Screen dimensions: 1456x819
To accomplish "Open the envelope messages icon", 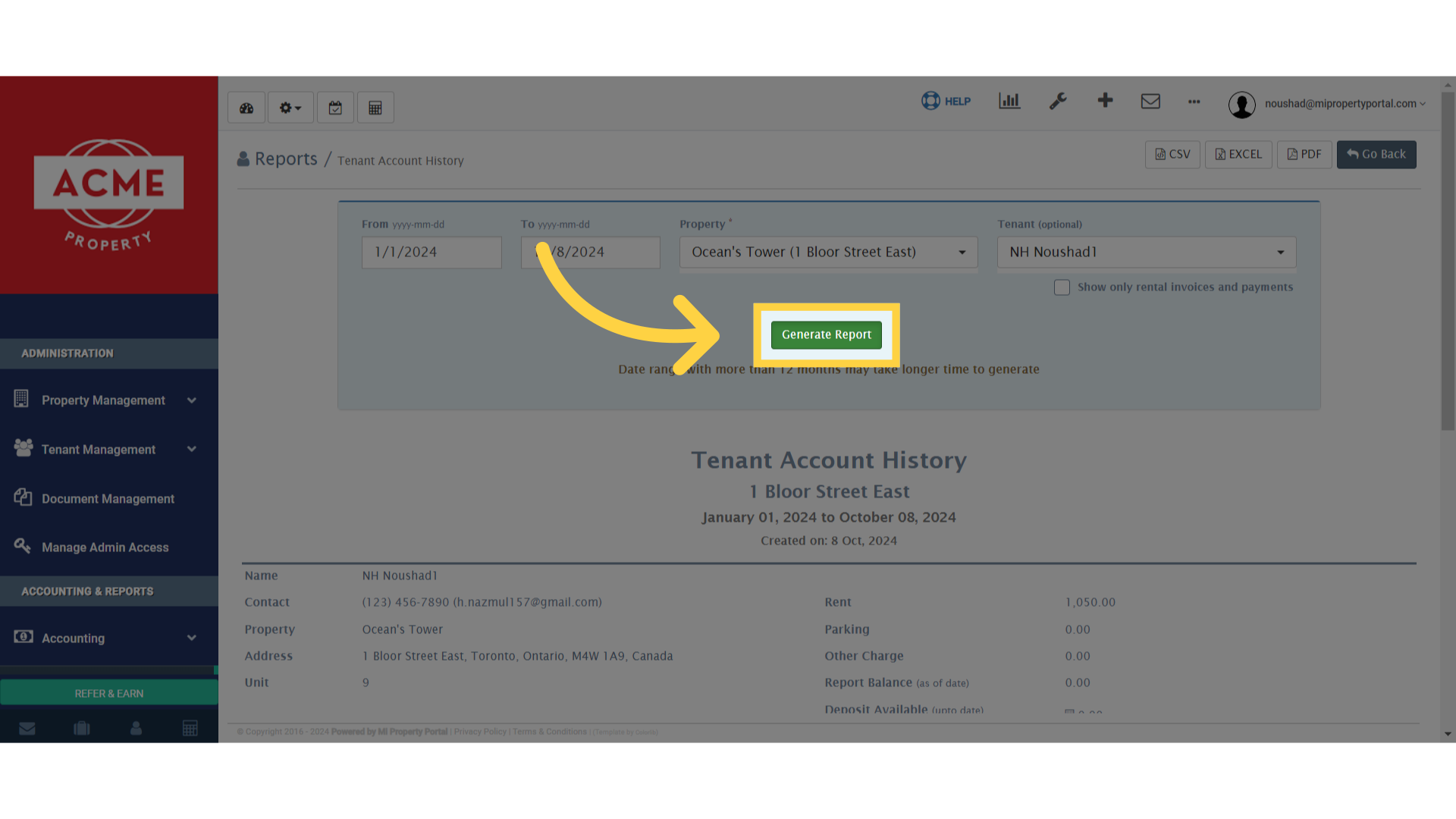I will pos(1150,101).
